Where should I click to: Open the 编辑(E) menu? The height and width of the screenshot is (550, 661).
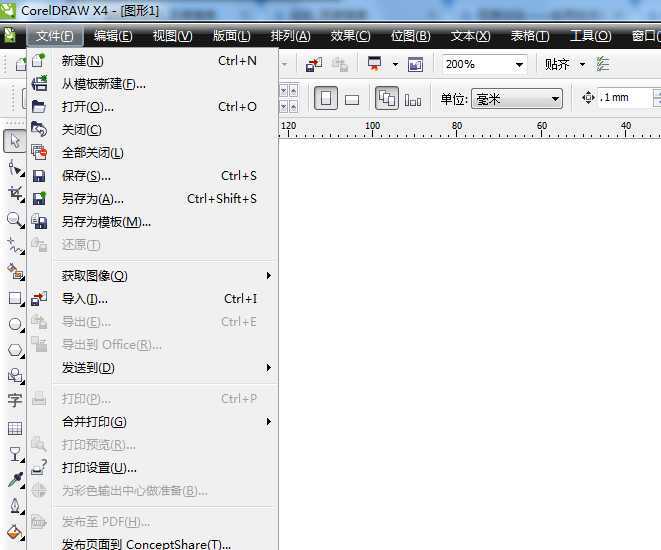113,36
